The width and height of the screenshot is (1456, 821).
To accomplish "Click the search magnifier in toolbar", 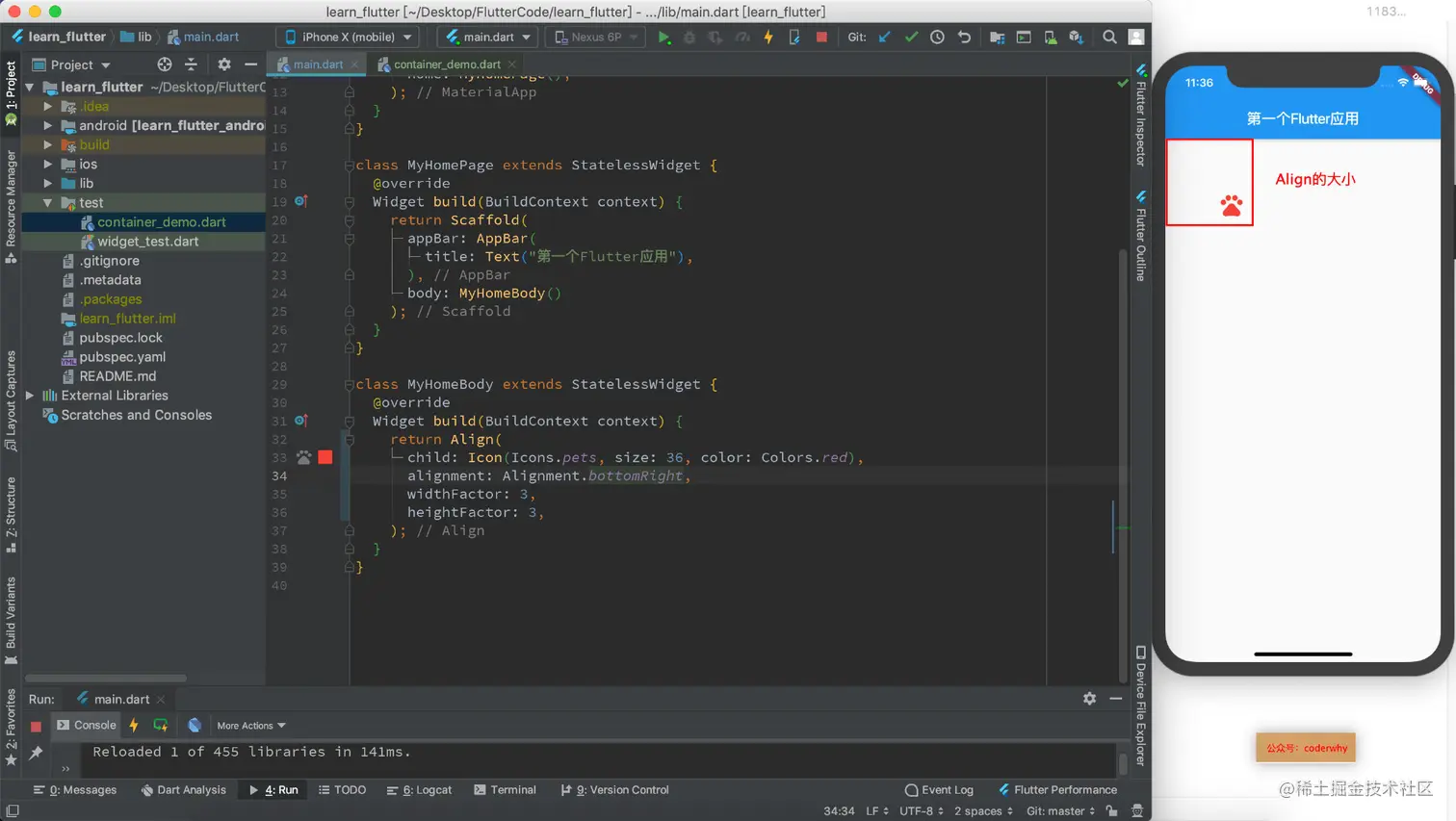I will [x=1109, y=38].
